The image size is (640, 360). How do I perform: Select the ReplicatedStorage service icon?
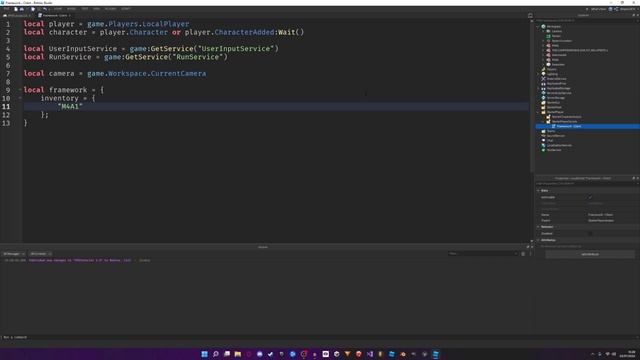pos(544,88)
